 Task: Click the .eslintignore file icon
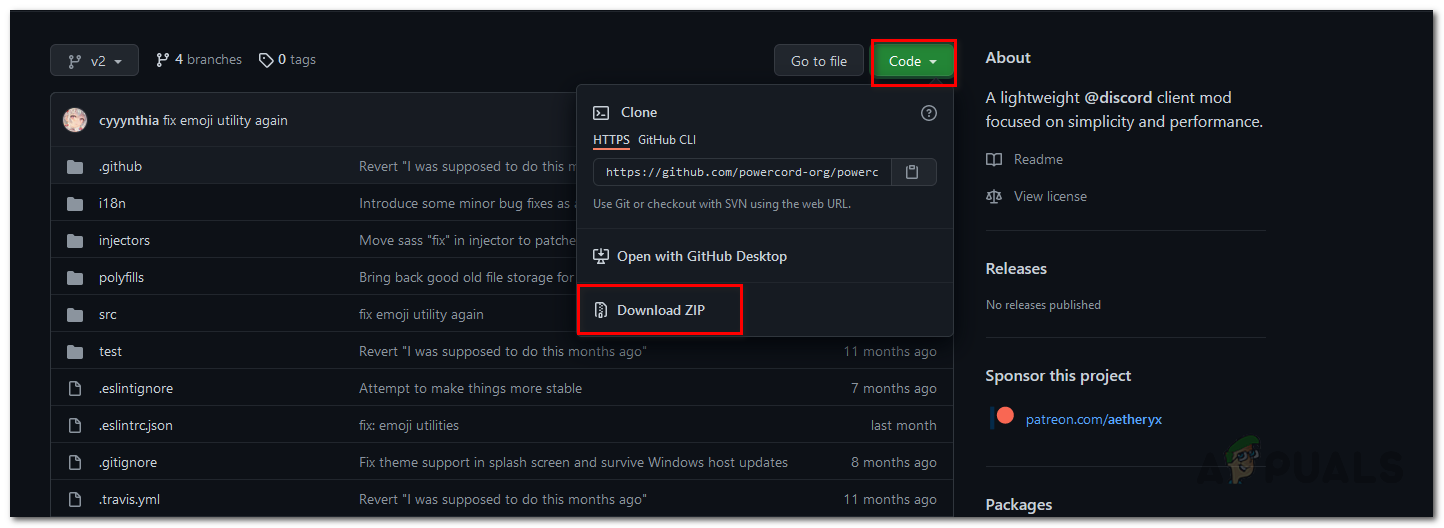tap(75, 388)
